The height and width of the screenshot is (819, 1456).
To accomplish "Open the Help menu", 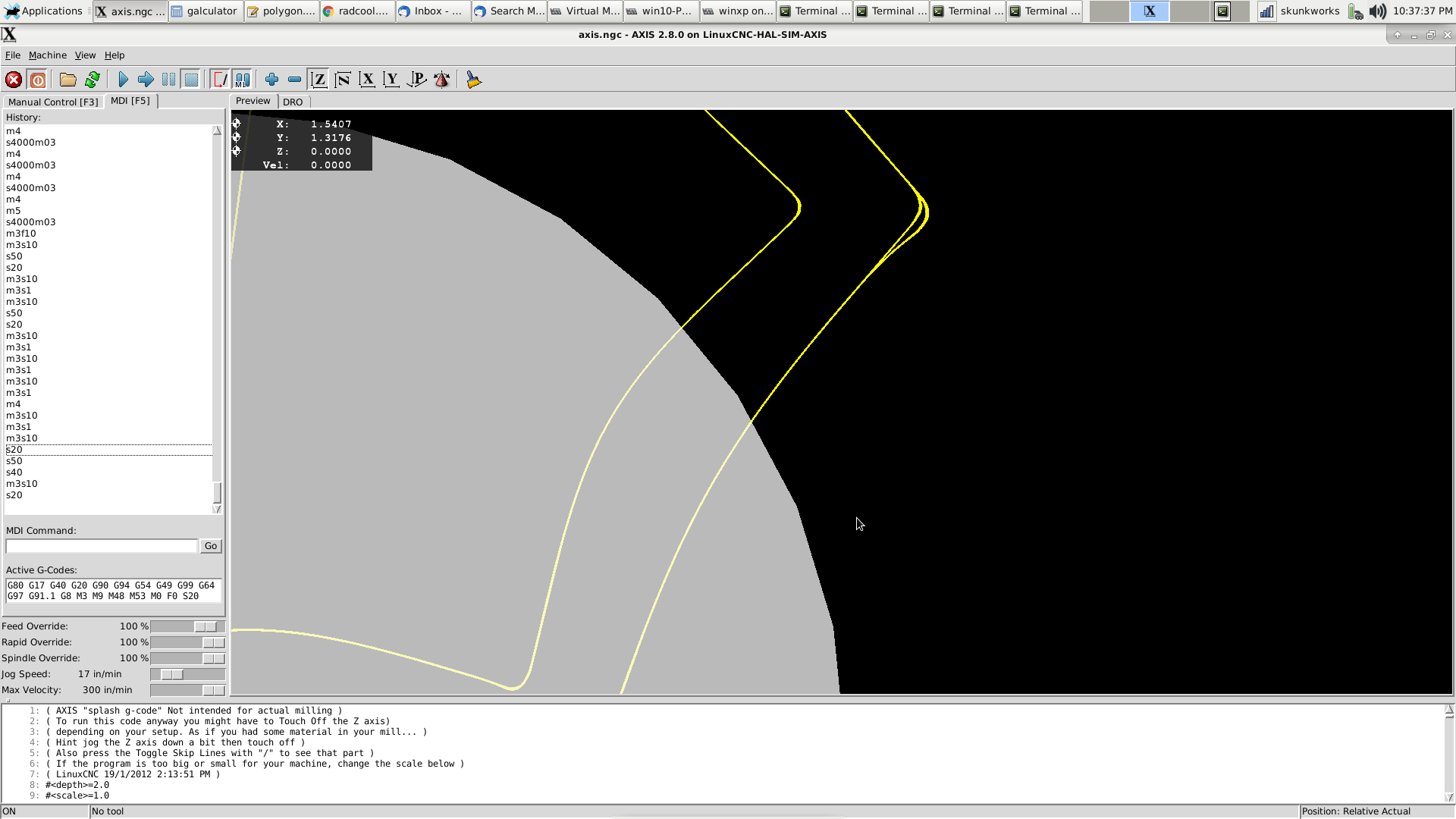I will (x=115, y=55).
